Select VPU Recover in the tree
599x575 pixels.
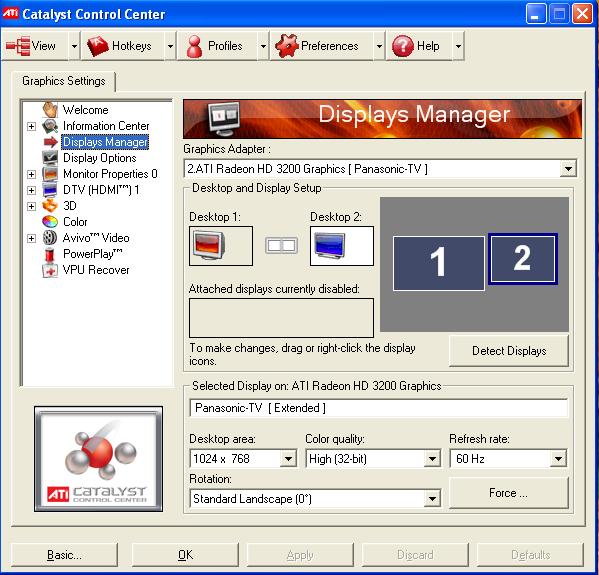[96, 270]
